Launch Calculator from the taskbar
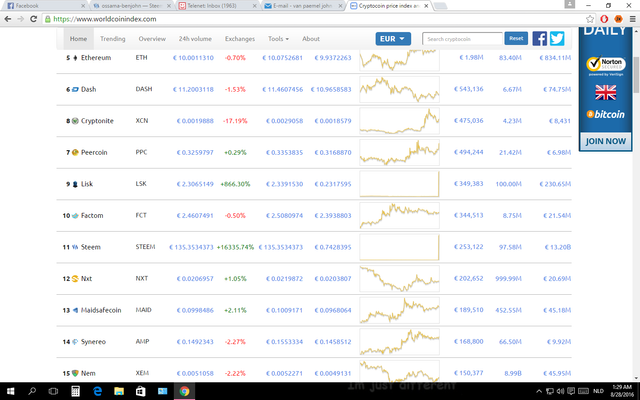Screen dimensions: 640x400 75,391
